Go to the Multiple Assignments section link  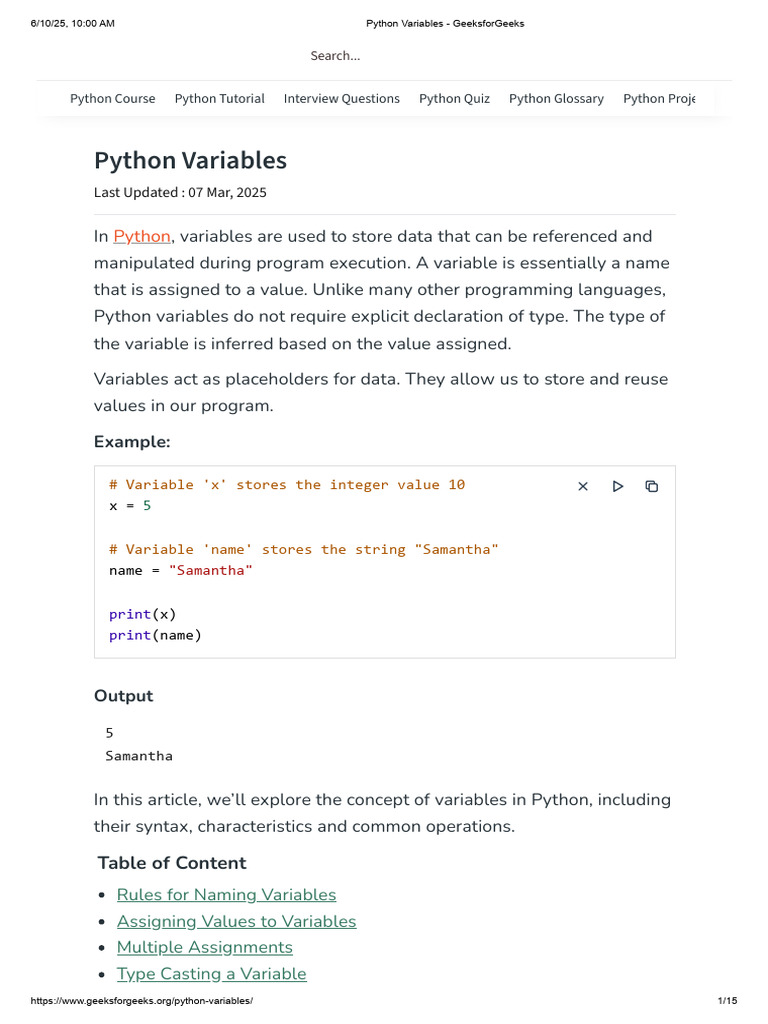205,947
